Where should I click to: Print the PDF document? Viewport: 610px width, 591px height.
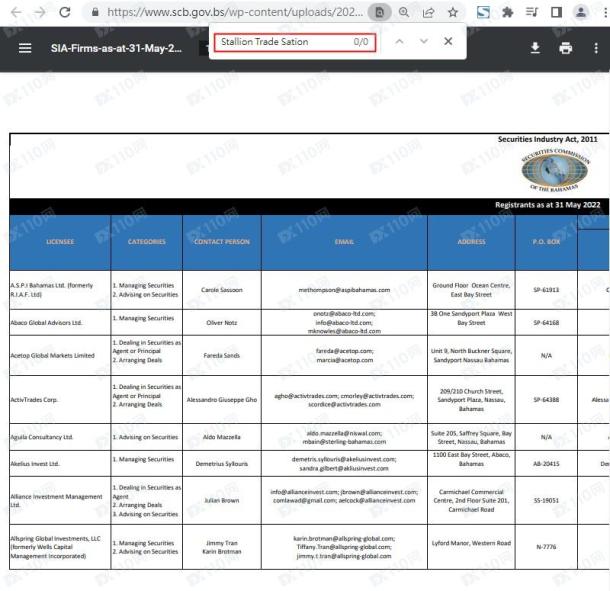[565, 48]
